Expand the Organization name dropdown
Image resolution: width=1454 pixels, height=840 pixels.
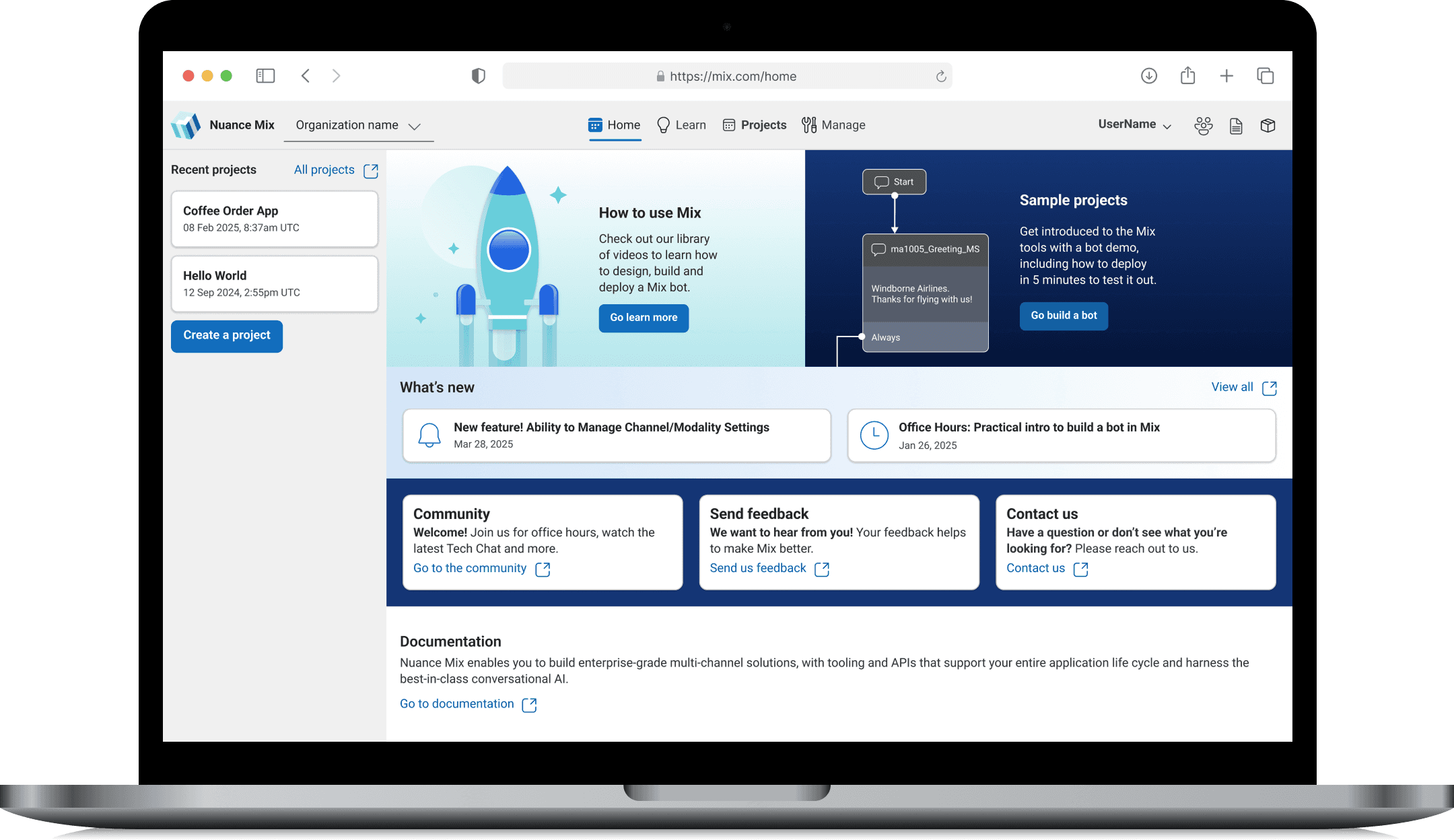click(358, 126)
